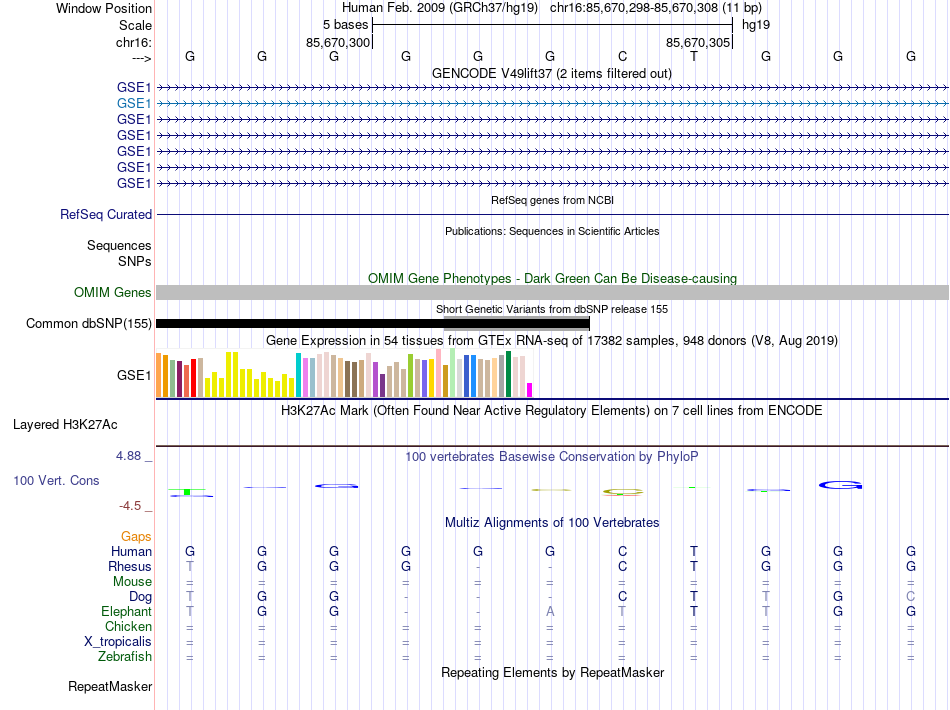Click base C in the top sequence ruler

[x=622, y=56]
